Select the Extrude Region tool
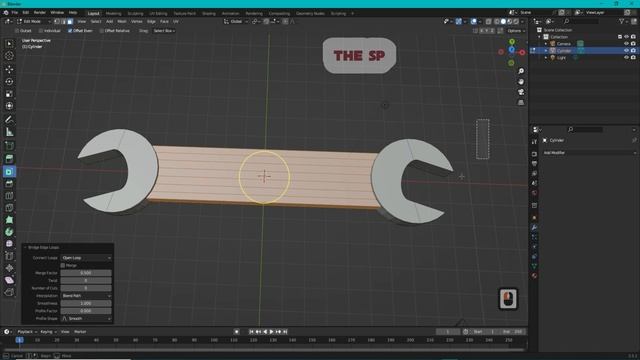640x360 pixels. click(x=9, y=159)
